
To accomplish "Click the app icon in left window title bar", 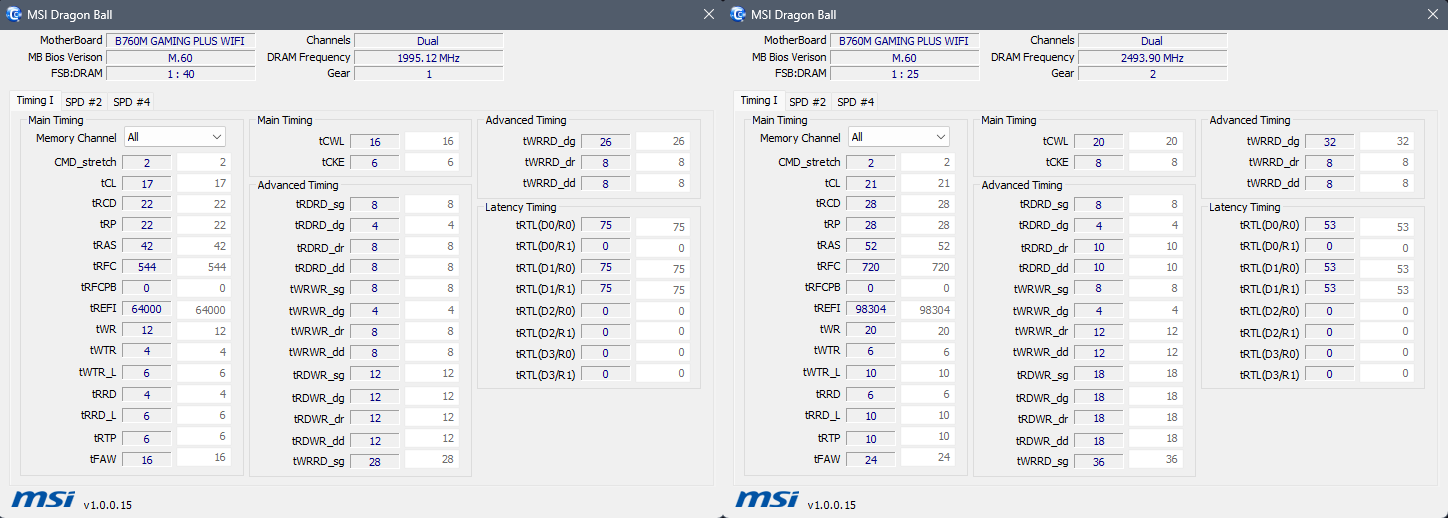I will point(12,14).
